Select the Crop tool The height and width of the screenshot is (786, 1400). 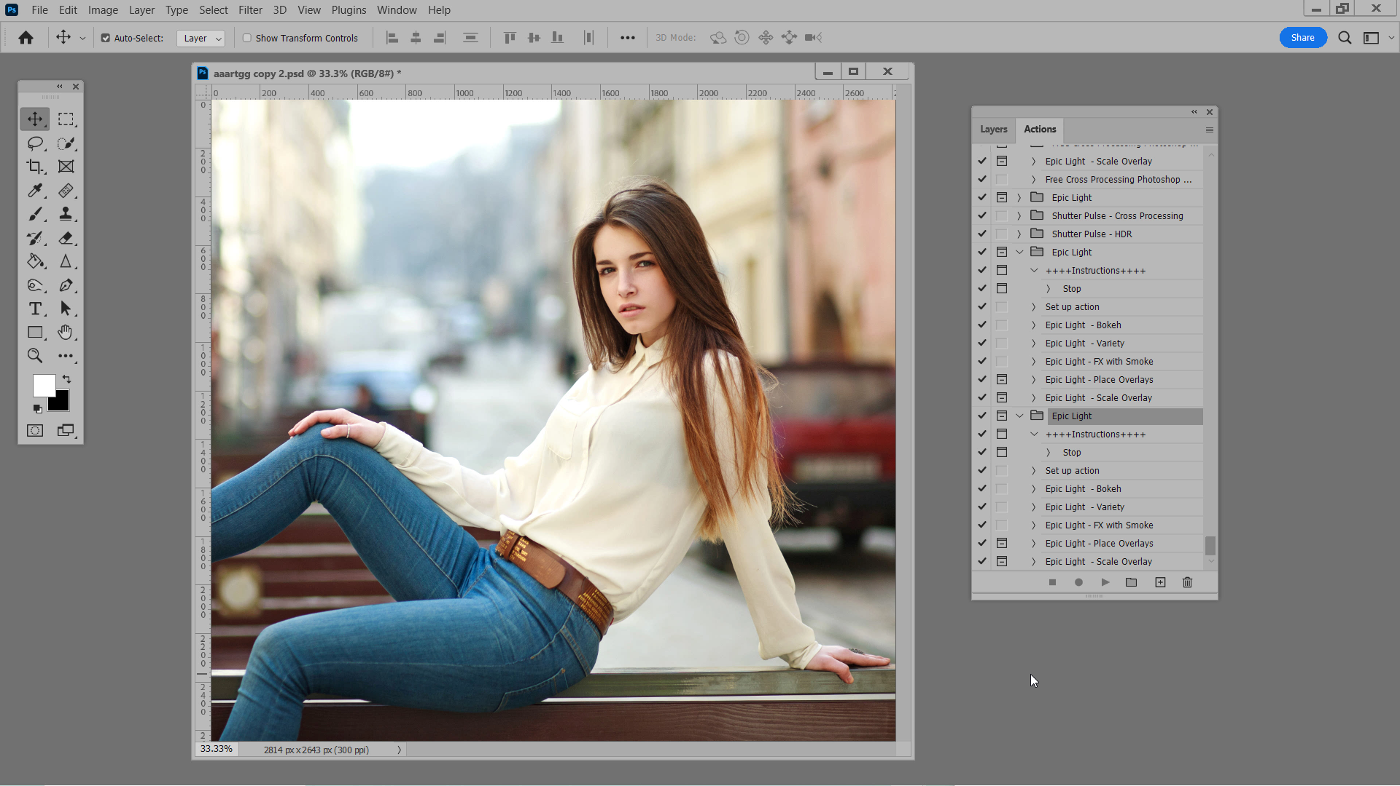35,167
